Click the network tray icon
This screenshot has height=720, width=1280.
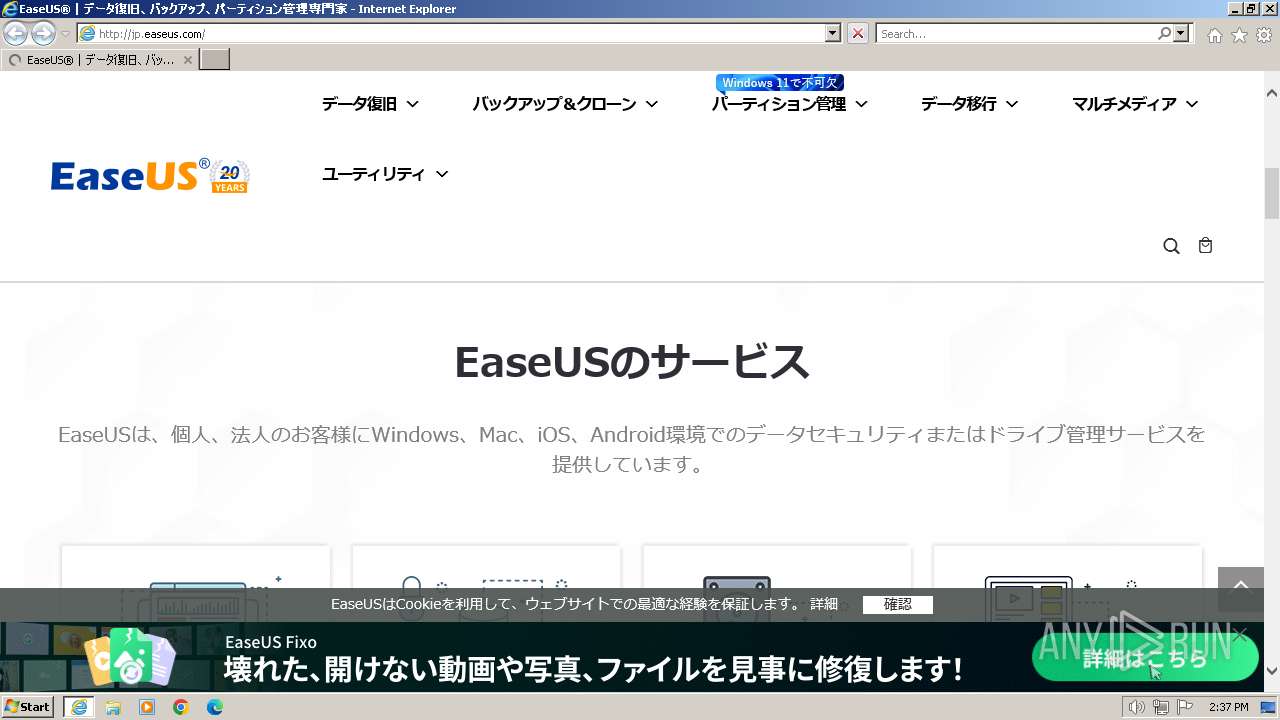pos(1160,707)
